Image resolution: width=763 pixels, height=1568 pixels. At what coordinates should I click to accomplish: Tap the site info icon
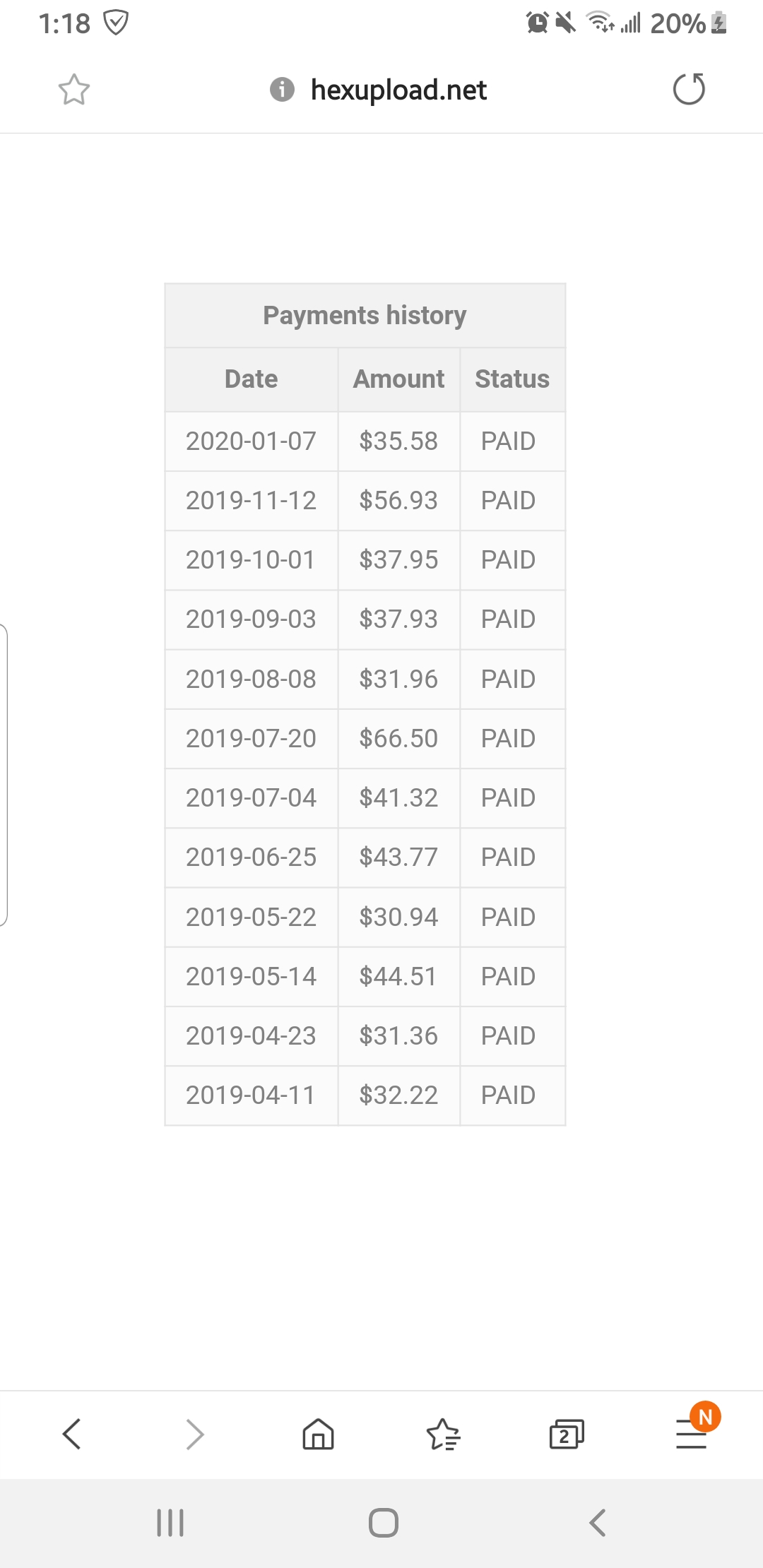[282, 90]
